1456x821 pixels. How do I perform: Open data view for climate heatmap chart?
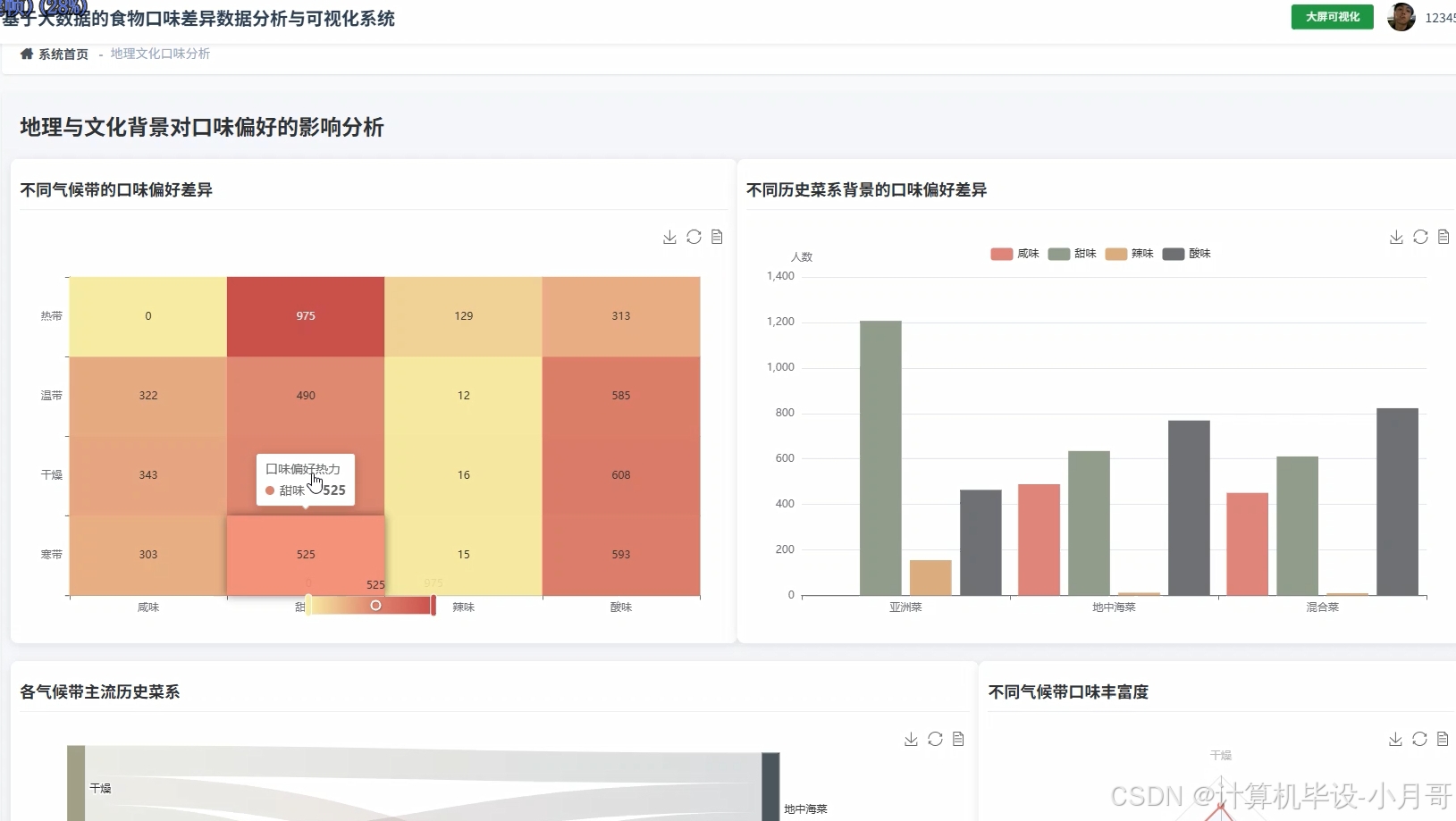[717, 237]
